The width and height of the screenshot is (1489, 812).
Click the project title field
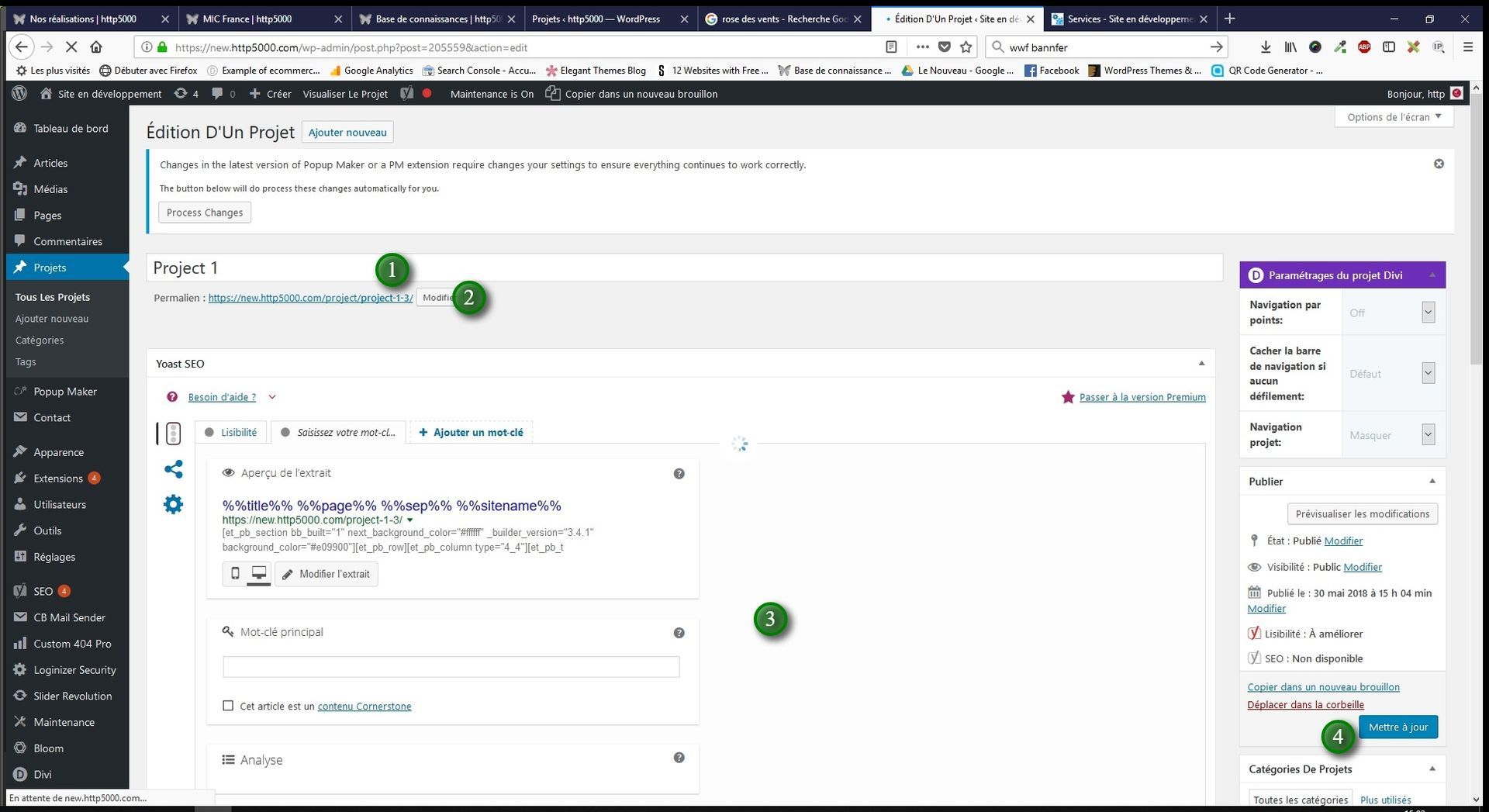click(684, 268)
